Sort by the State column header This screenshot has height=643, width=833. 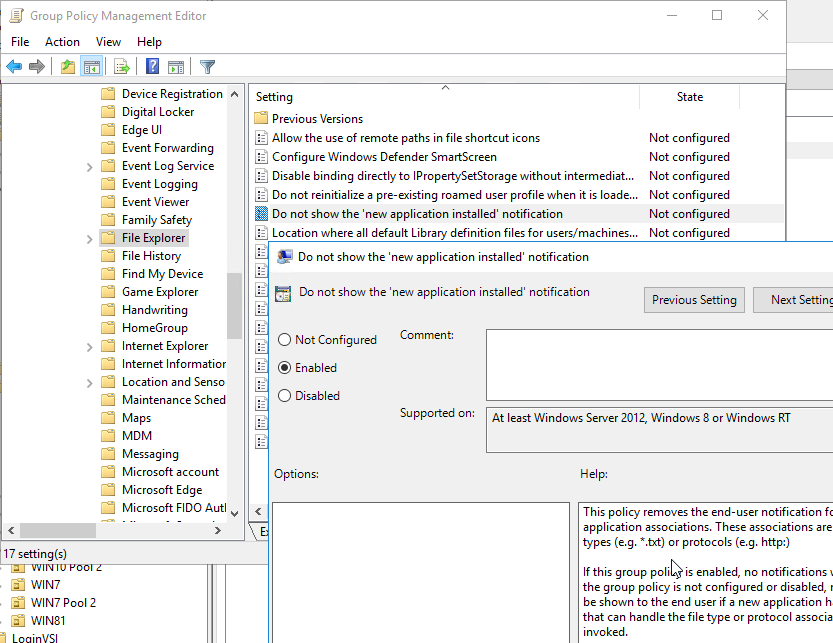[x=690, y=97]
